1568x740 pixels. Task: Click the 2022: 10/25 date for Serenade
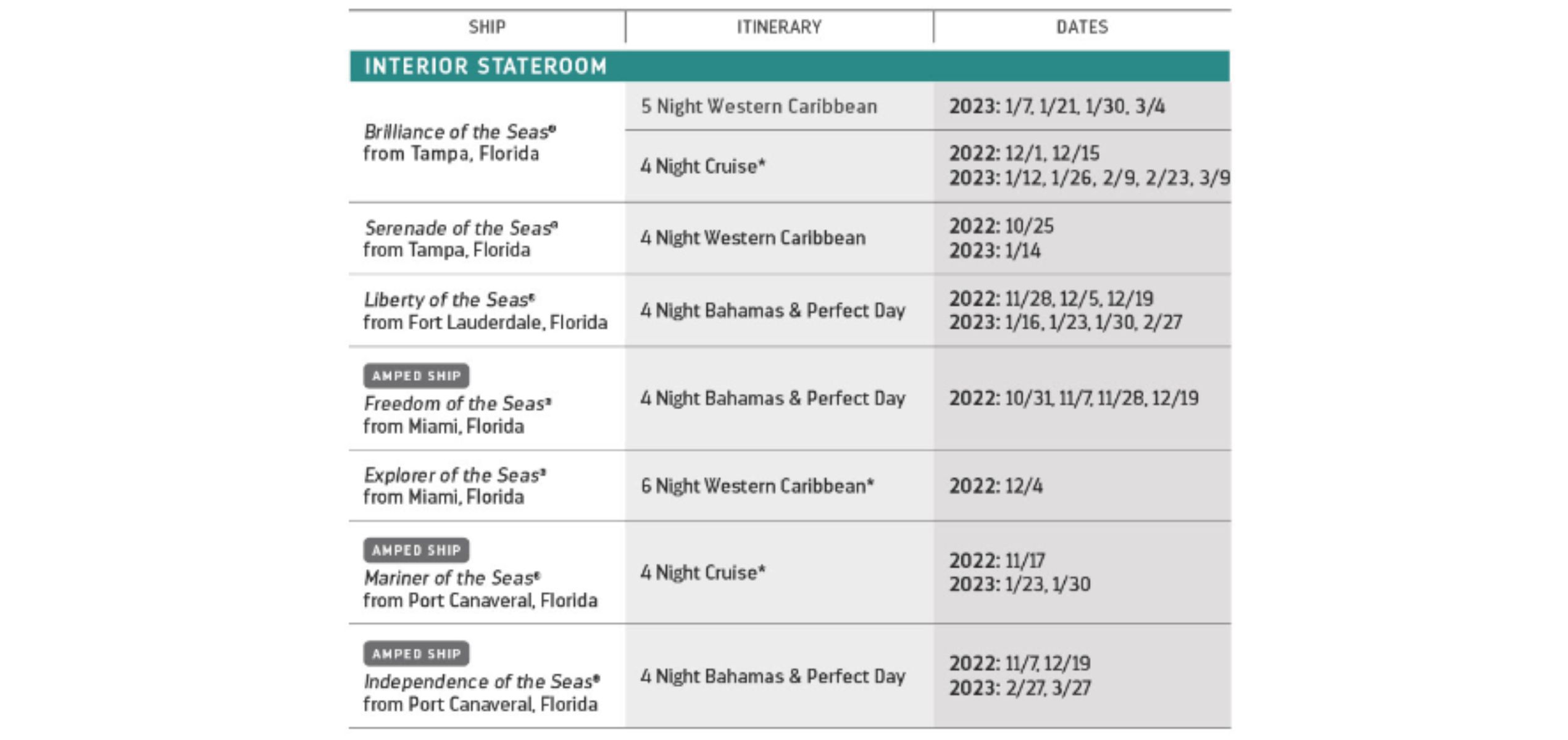(1001, 226)
